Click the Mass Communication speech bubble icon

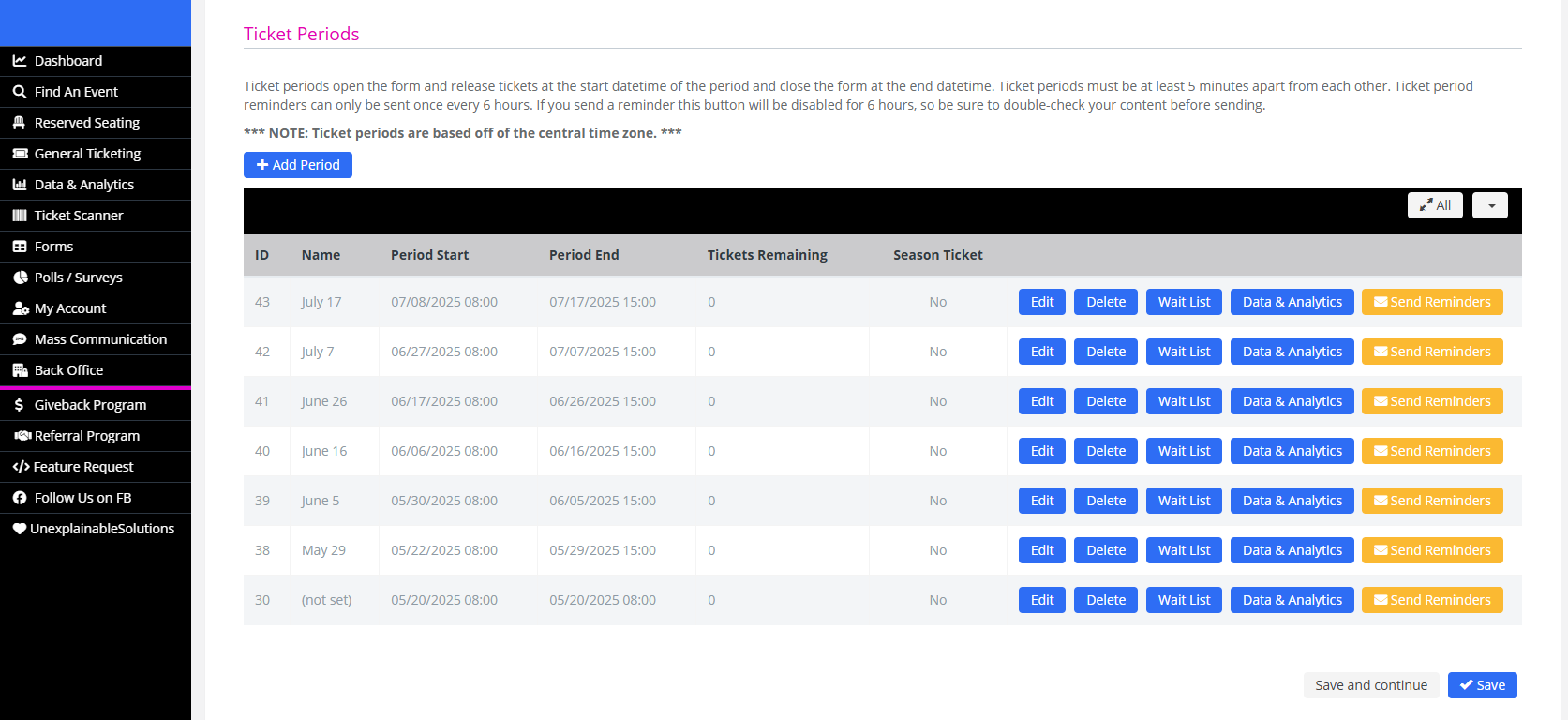click(19, 339)
